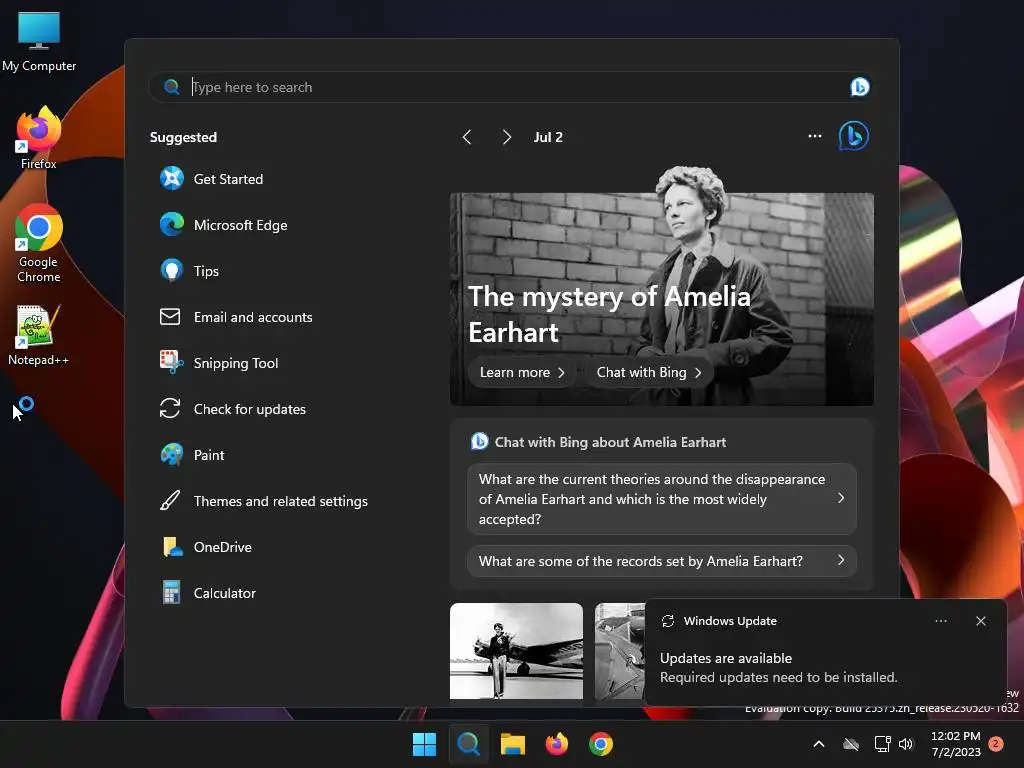Go to previous day arrow

(467, 137)
